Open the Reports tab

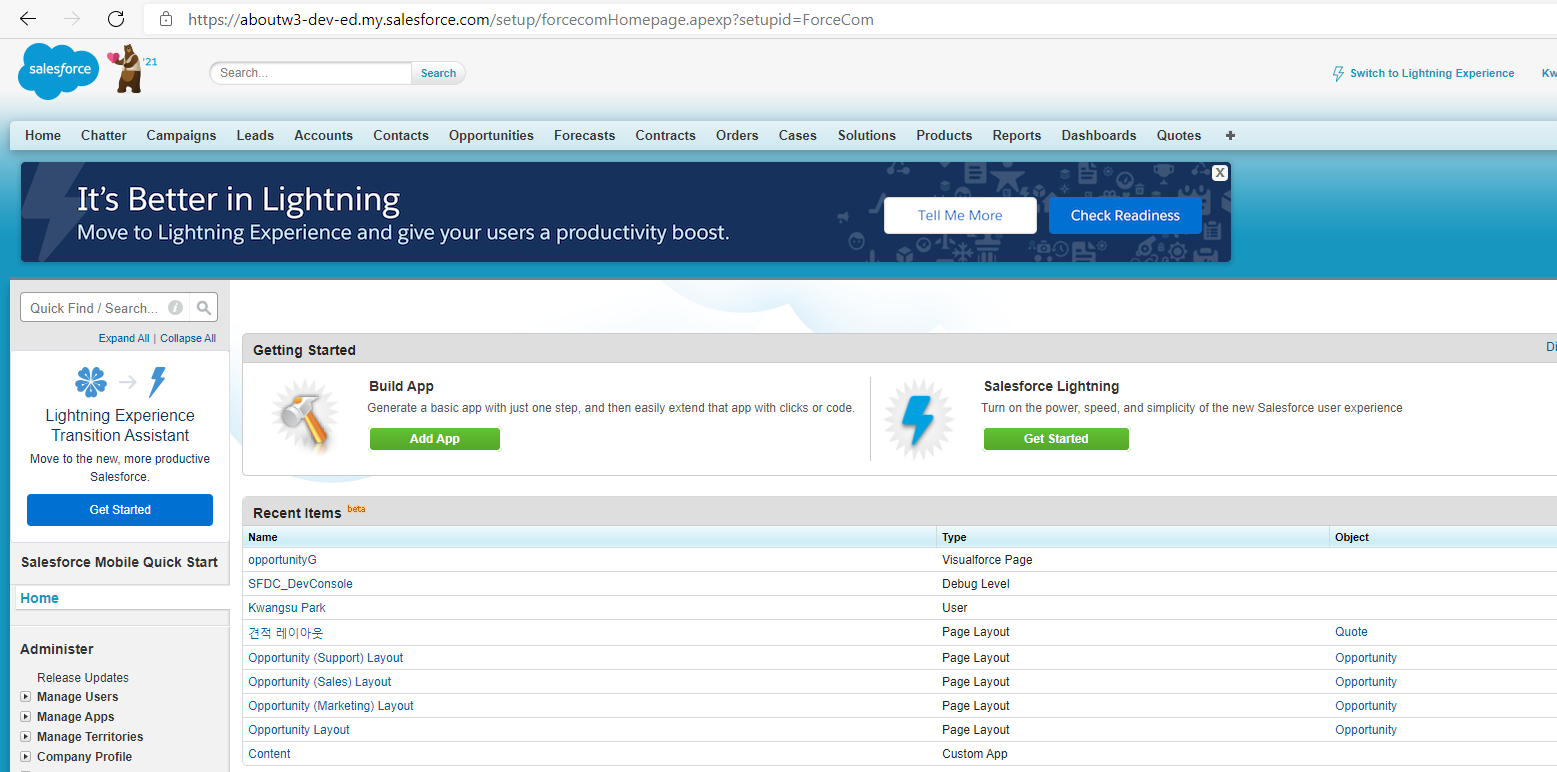[1017, 135]
